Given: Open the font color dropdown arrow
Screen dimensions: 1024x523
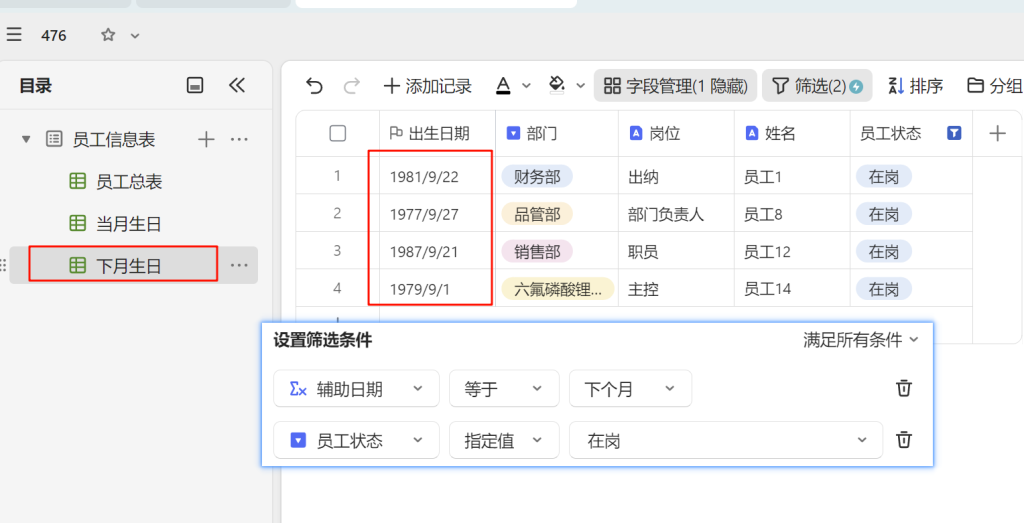Looking at the screenshot, I should tap(526, 86).
